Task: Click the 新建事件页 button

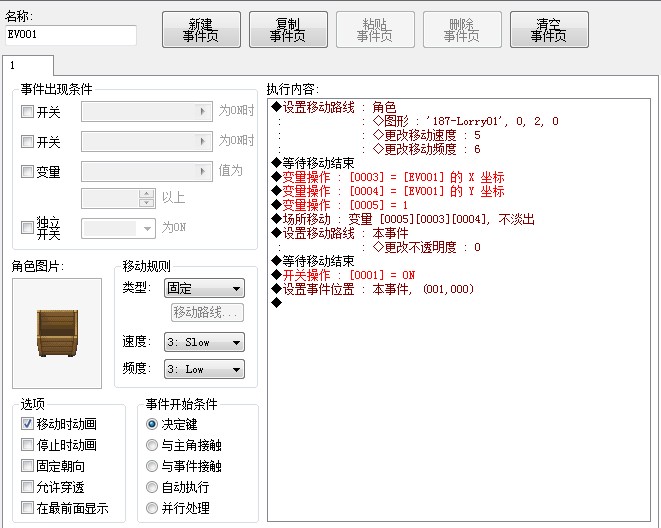Action: tap(201, 29)
